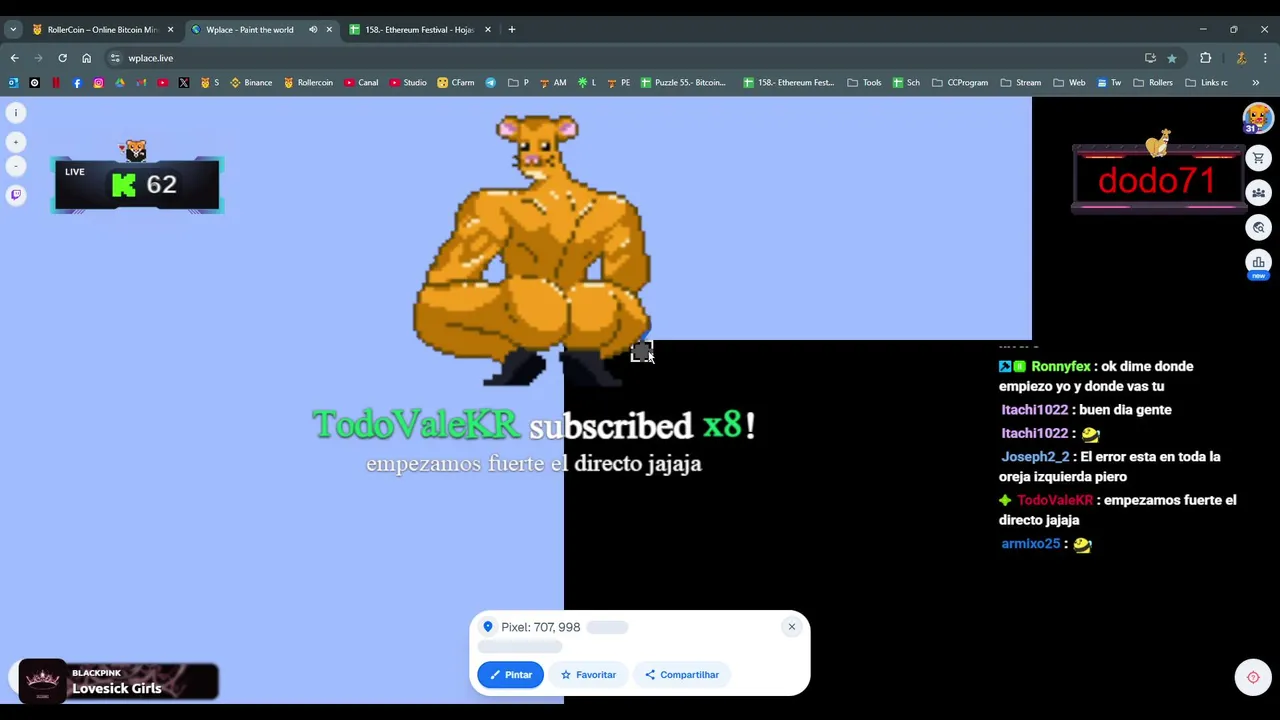Screen dimensions: 1280x720
Task: Open the Tw bookmark
Action: 1109,83
